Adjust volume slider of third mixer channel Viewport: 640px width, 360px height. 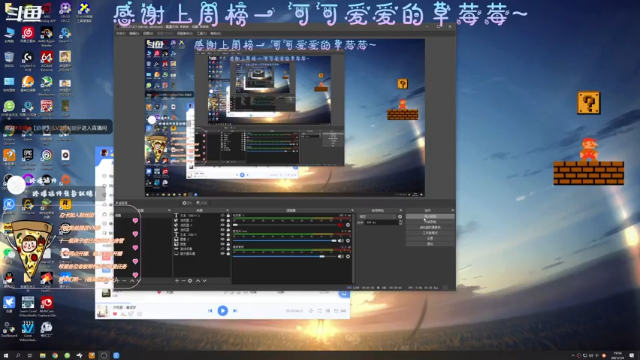pos(285,256)
